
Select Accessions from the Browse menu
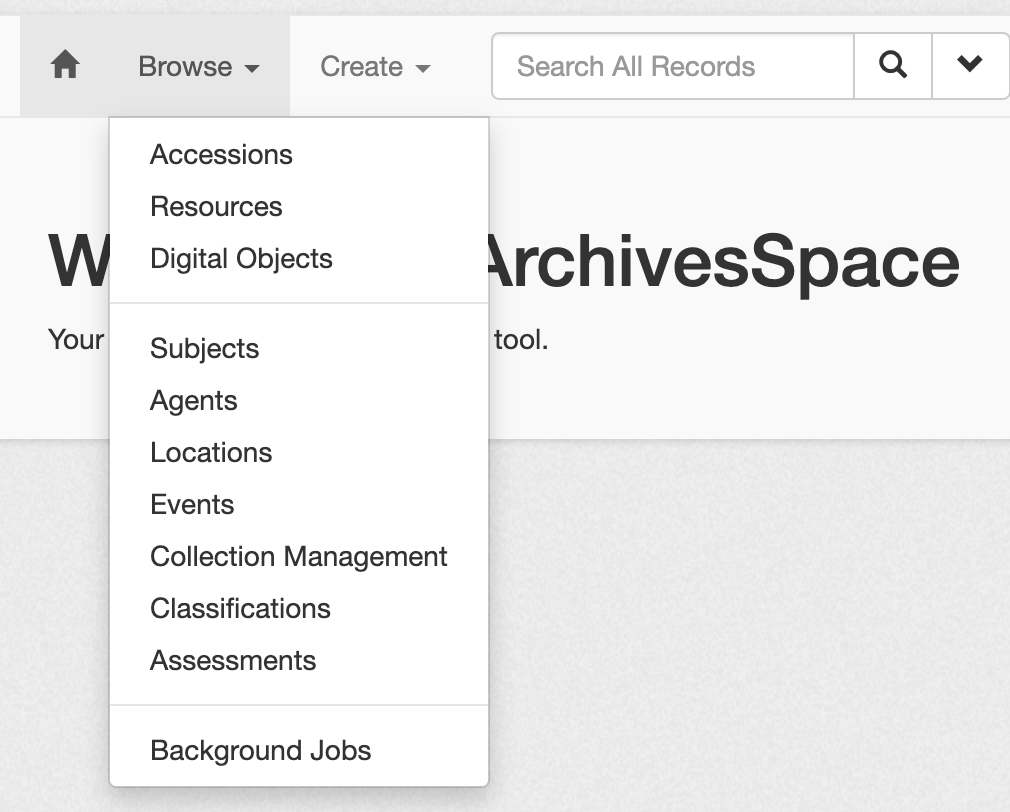click(220, 154)
